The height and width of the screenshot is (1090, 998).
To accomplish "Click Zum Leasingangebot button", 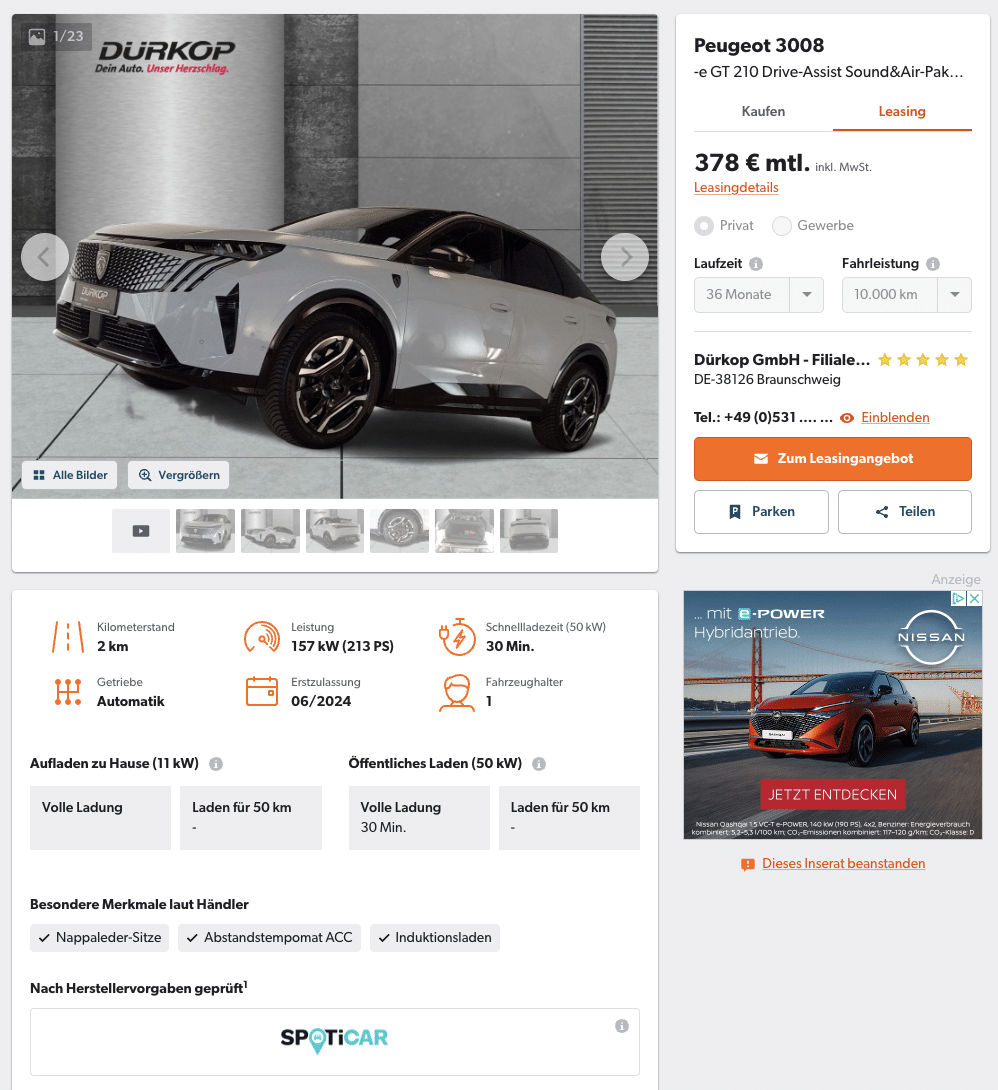I will tap(833, 459).
